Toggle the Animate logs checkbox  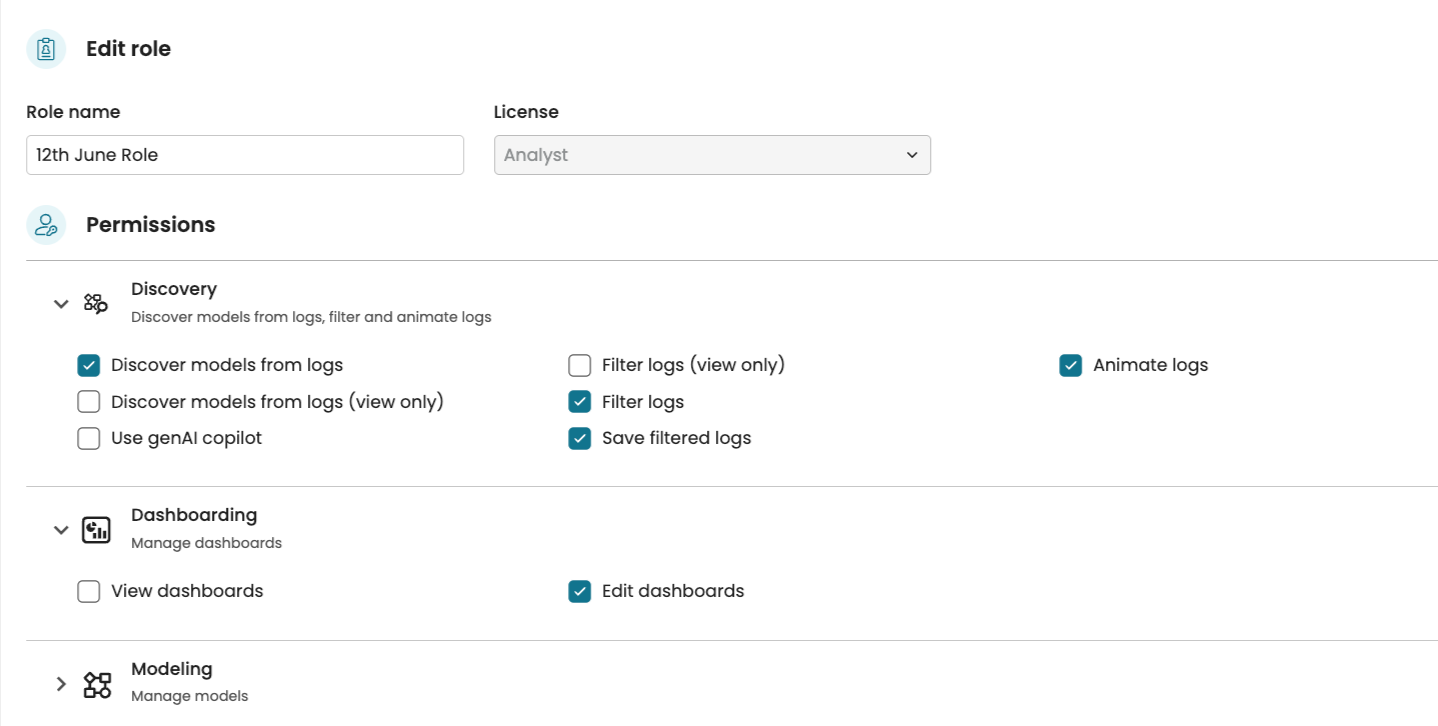(x=1071, y=366)
